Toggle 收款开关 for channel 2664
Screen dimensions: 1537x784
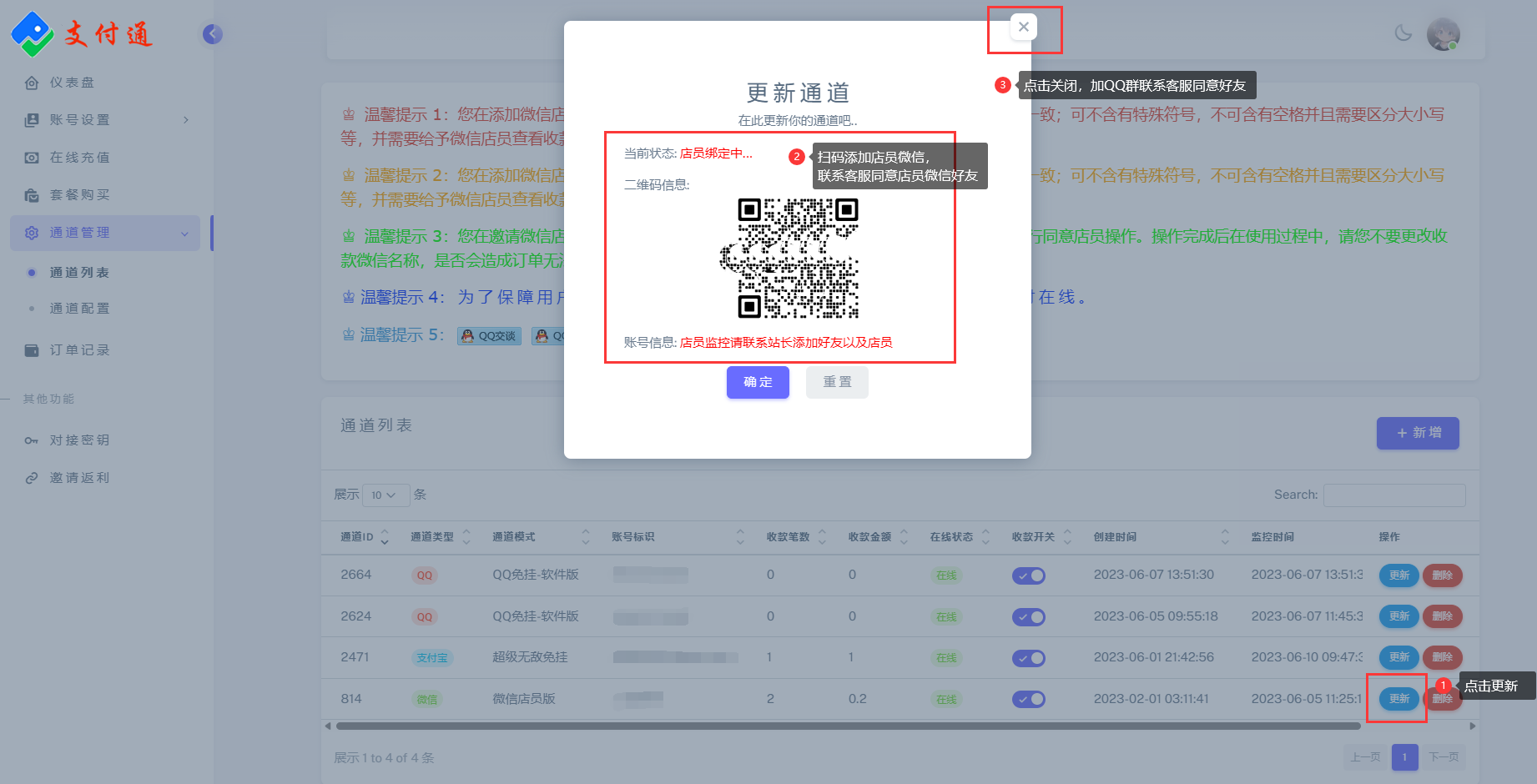1028,575
